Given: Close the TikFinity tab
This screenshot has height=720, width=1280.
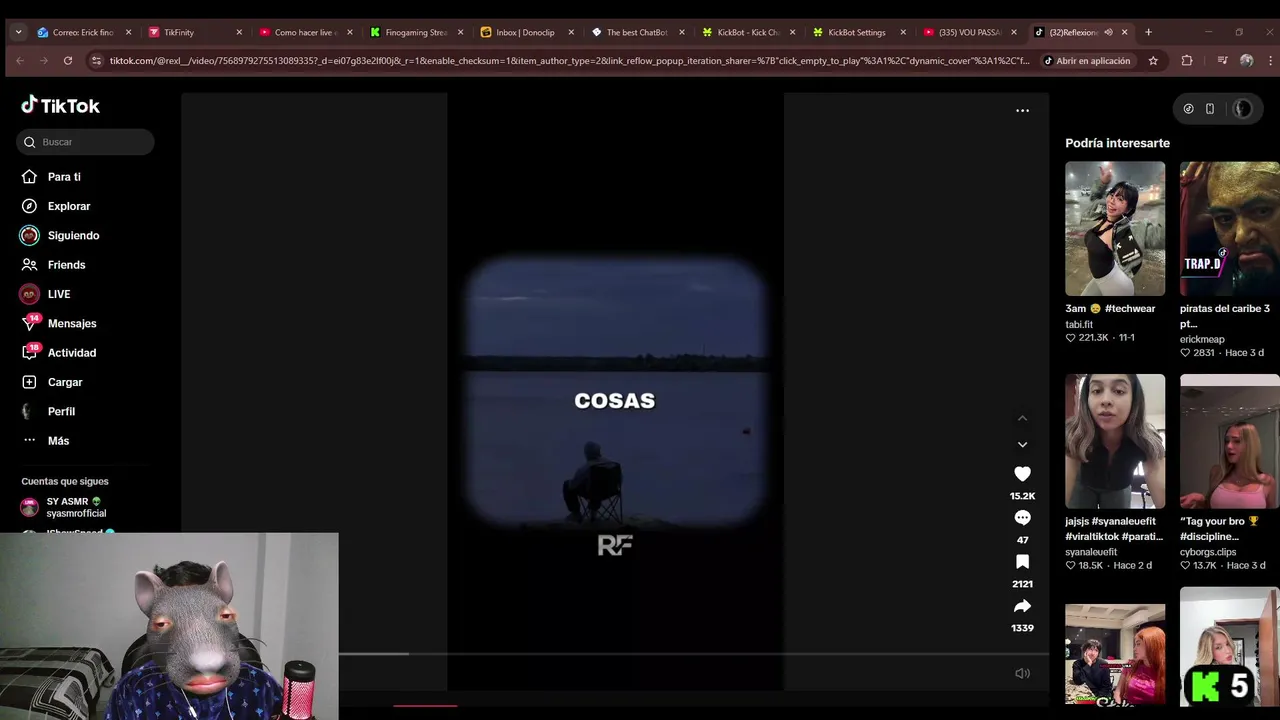Looking at the screenshot, I should tap(239, 32).
